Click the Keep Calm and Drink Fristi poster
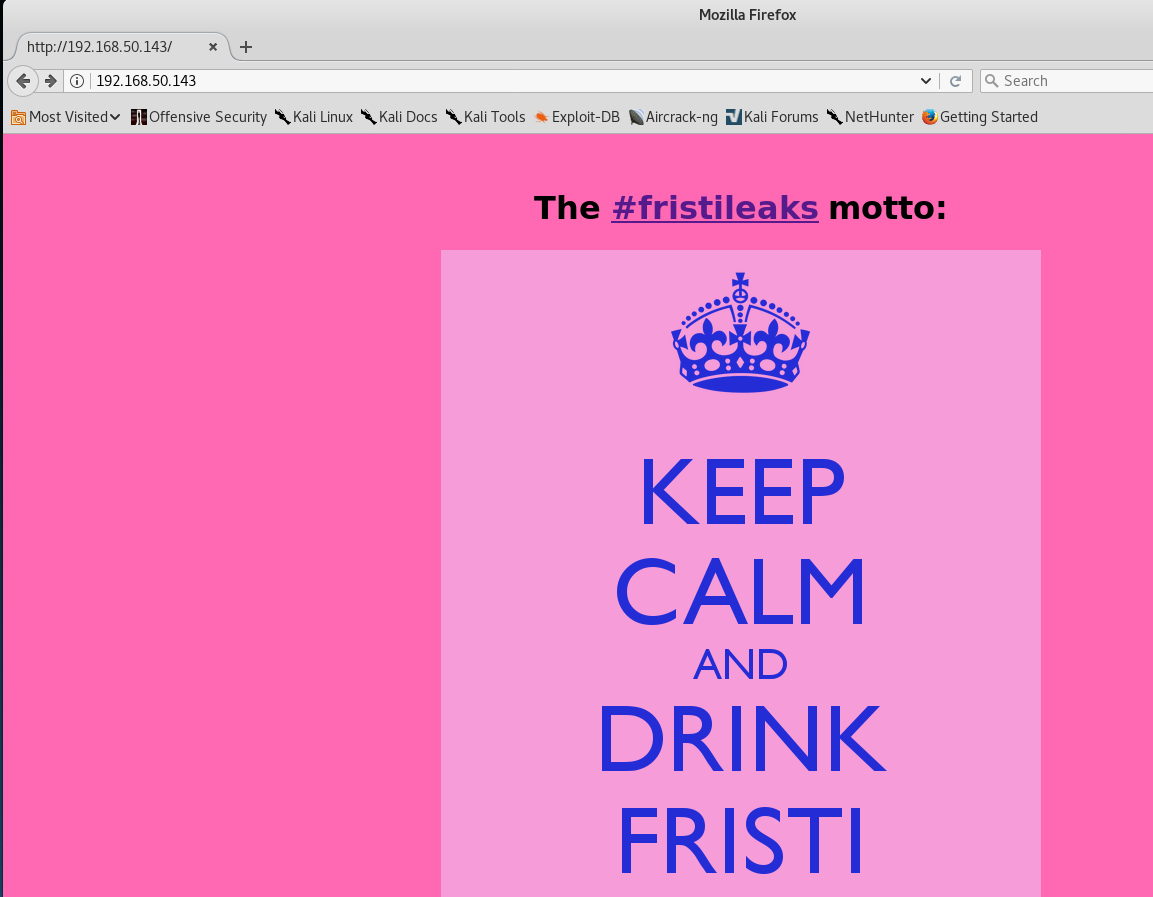Viewport: 1153px width, 897px height. click(740, 573)
